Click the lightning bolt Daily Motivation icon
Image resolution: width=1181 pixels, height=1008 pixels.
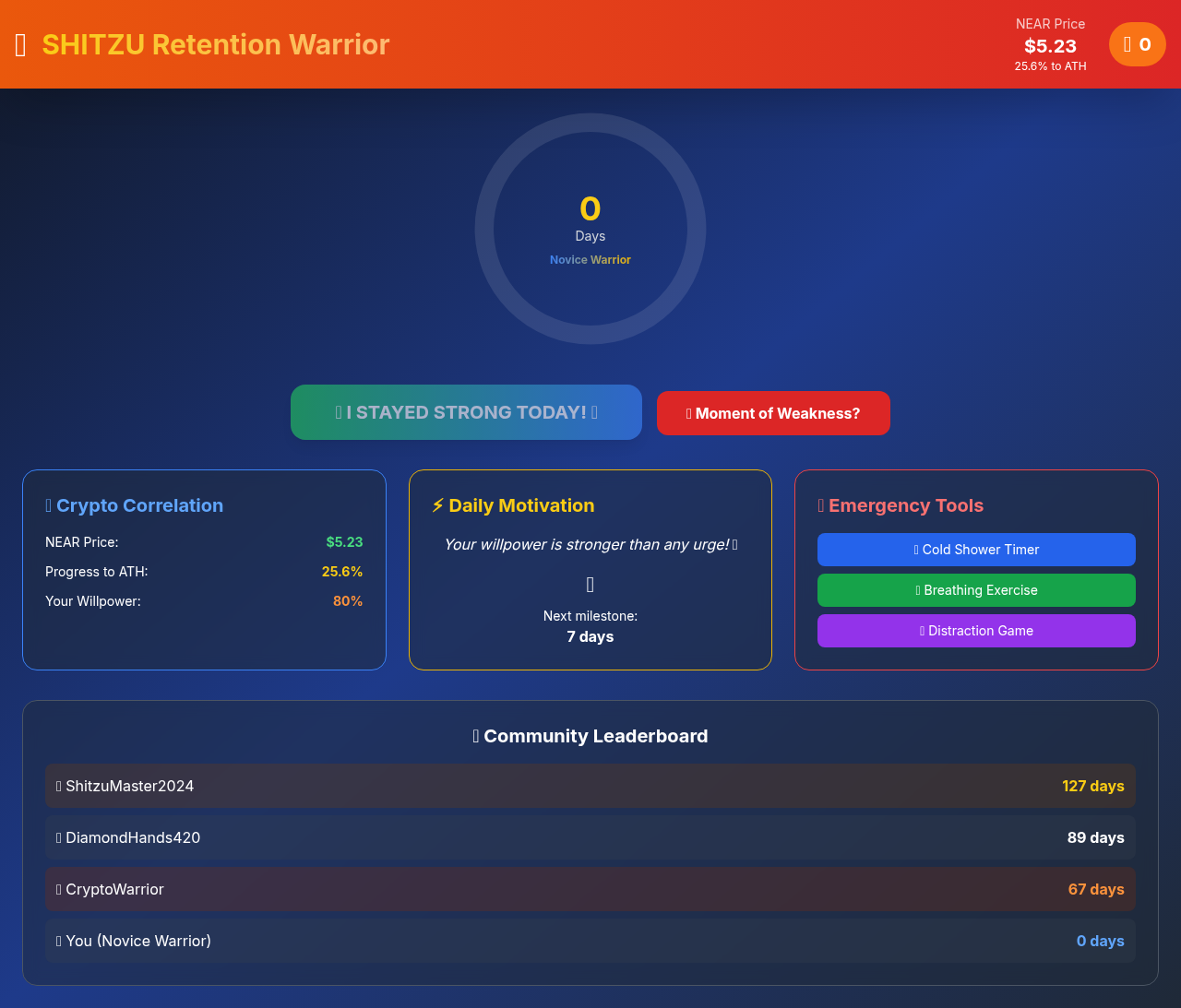coord(437,505)
